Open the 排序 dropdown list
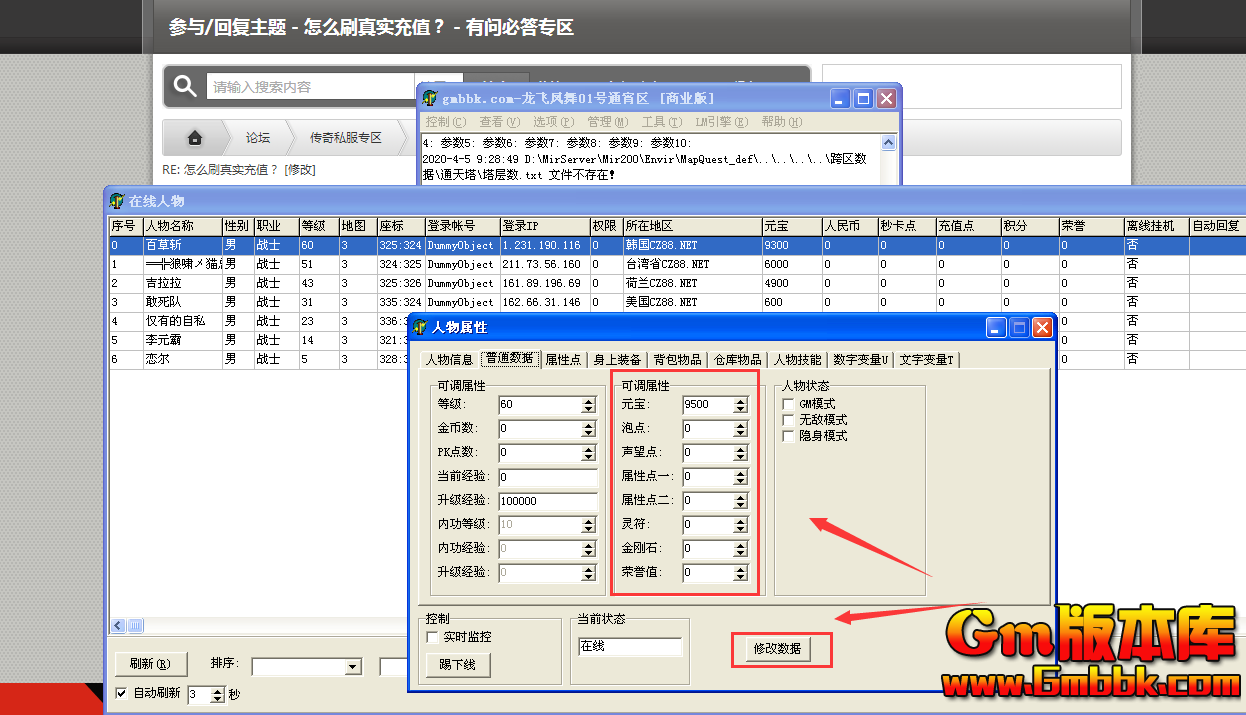The width and height of the screenshot is (1246, 715). coord(352,667)
